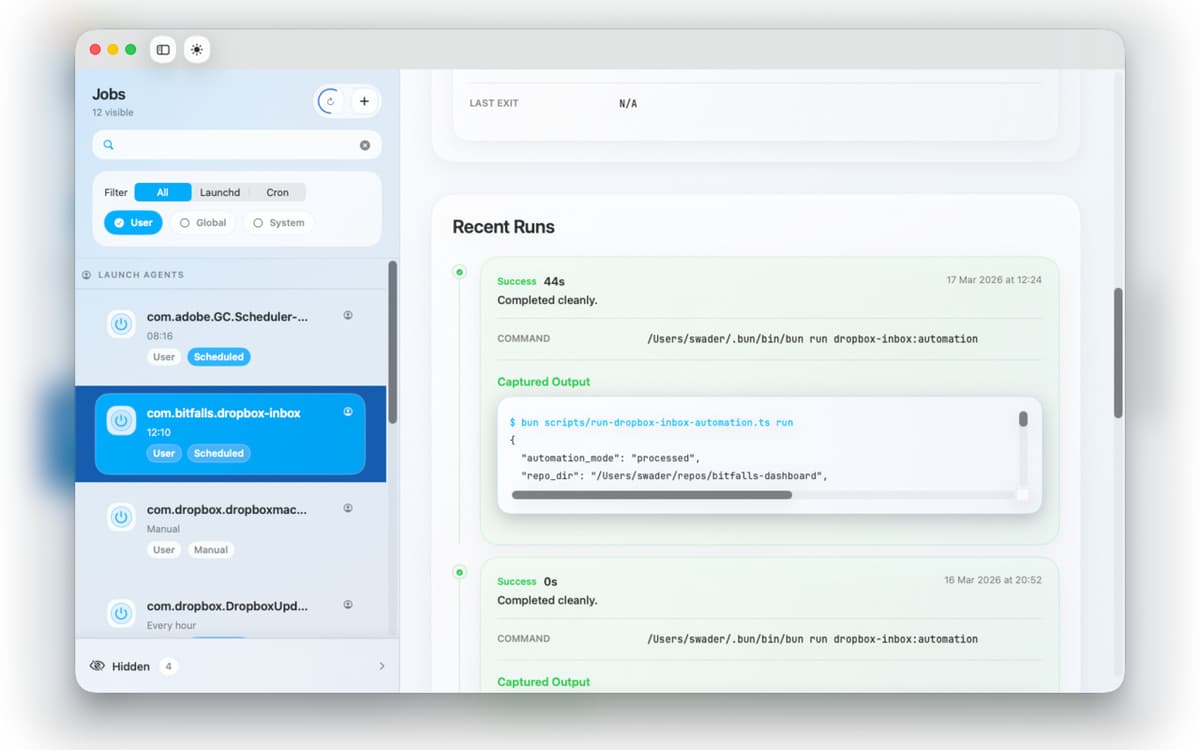The width and height of the screenshot is (1200, 750).
Task: Click power icon for com.dropbox.DropboxUpd job
Action: [x=121, y=613]
